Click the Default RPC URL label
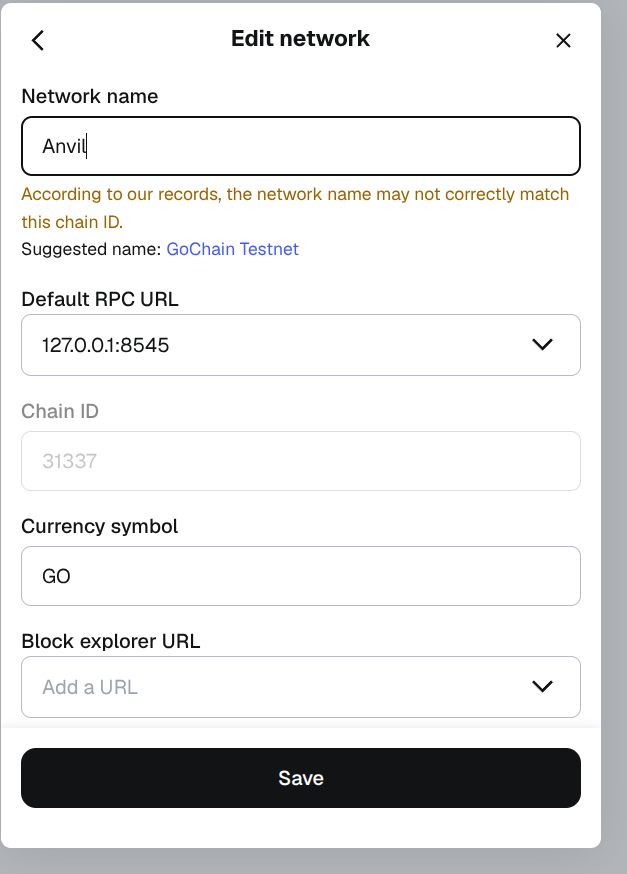This screenshot has height=874, width=627. click(100, 299)
